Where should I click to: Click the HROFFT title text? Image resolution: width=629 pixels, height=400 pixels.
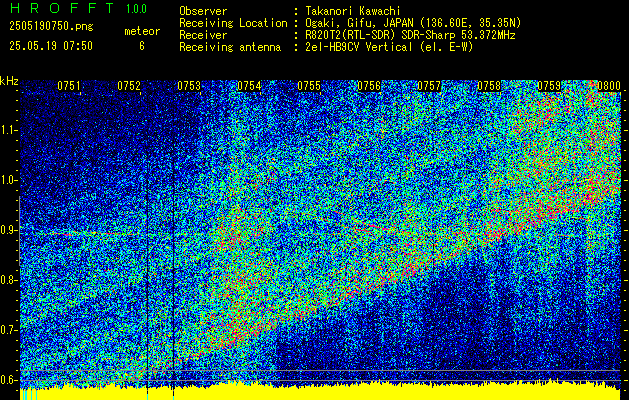(62, 8)
